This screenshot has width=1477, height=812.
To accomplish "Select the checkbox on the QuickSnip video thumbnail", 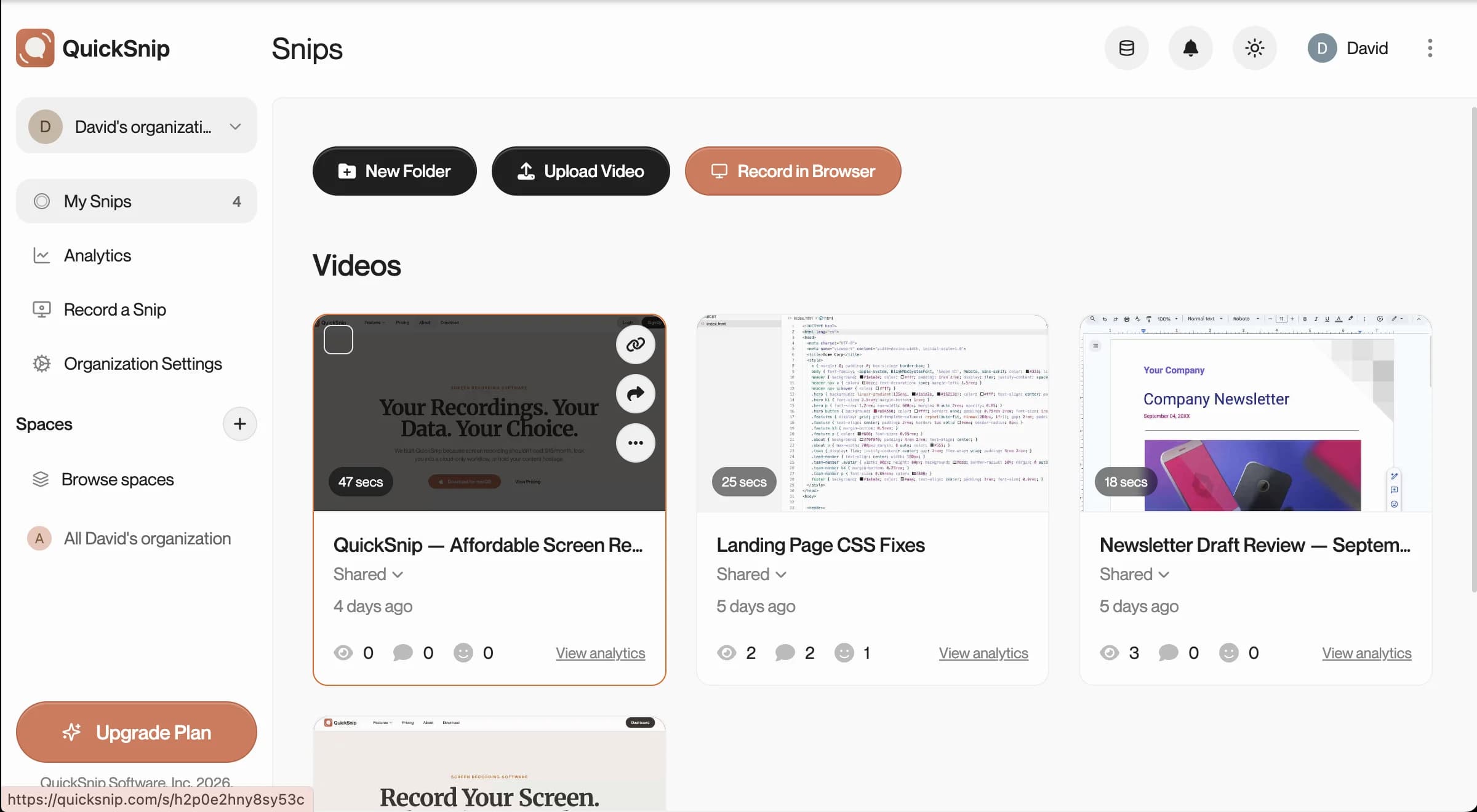I will (338, 338).
